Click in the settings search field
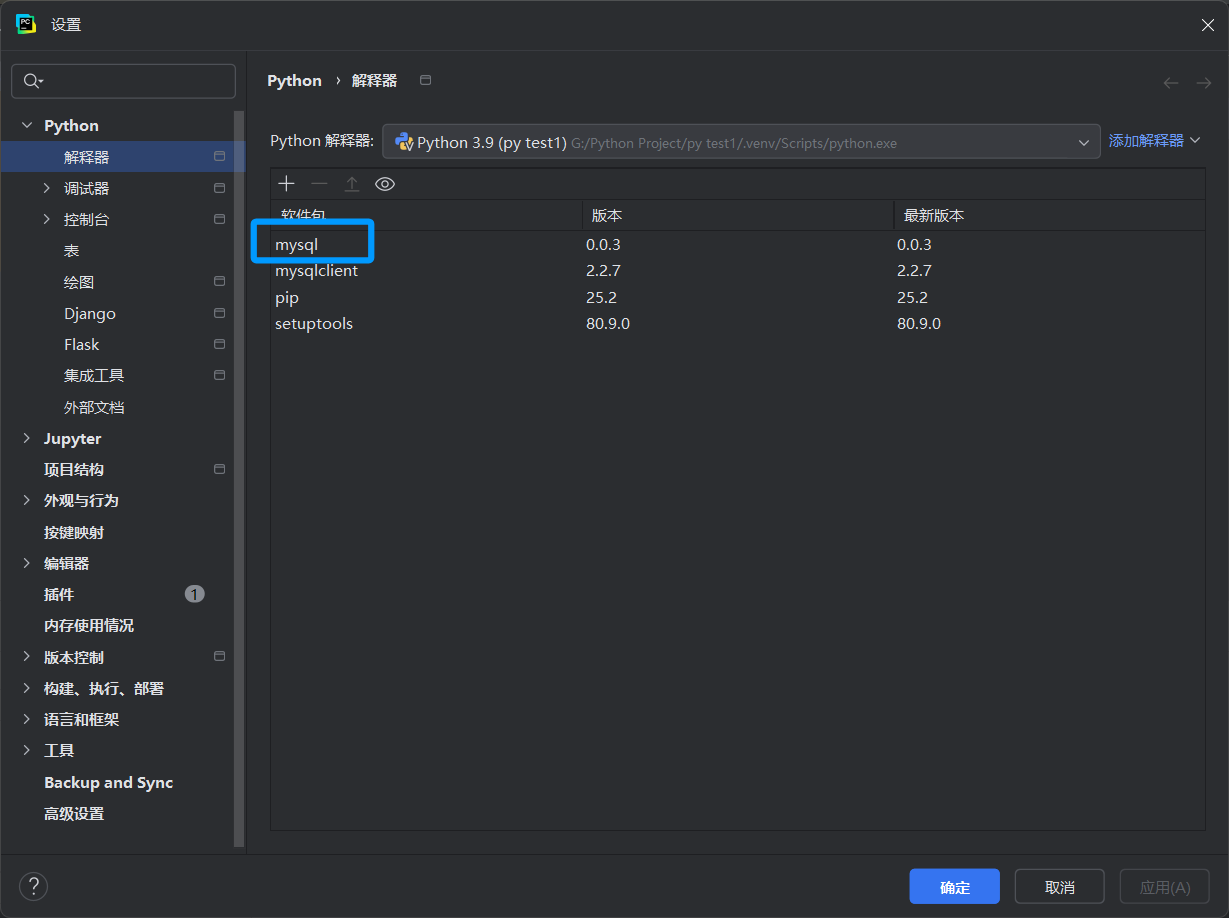Image resolution: width=1229 pixels, height=918 pixels. coord(123,81)
